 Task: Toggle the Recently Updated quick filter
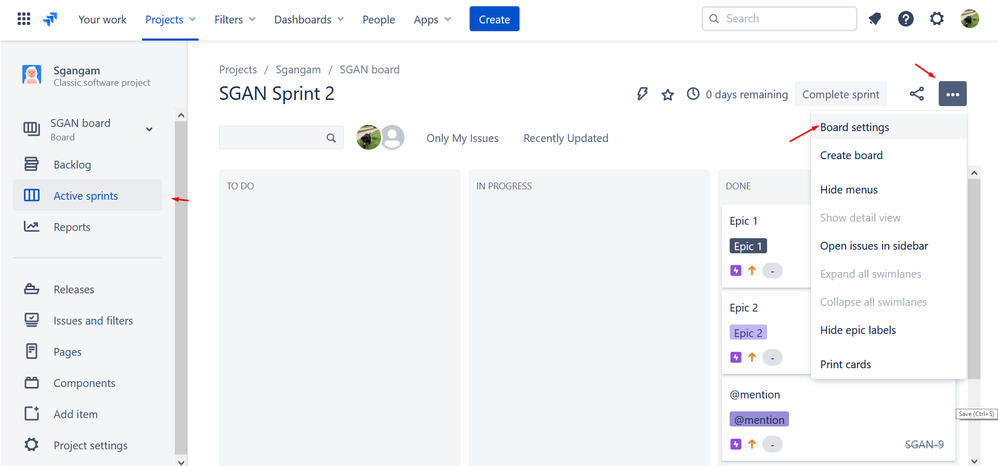click(x=566, y=138)
